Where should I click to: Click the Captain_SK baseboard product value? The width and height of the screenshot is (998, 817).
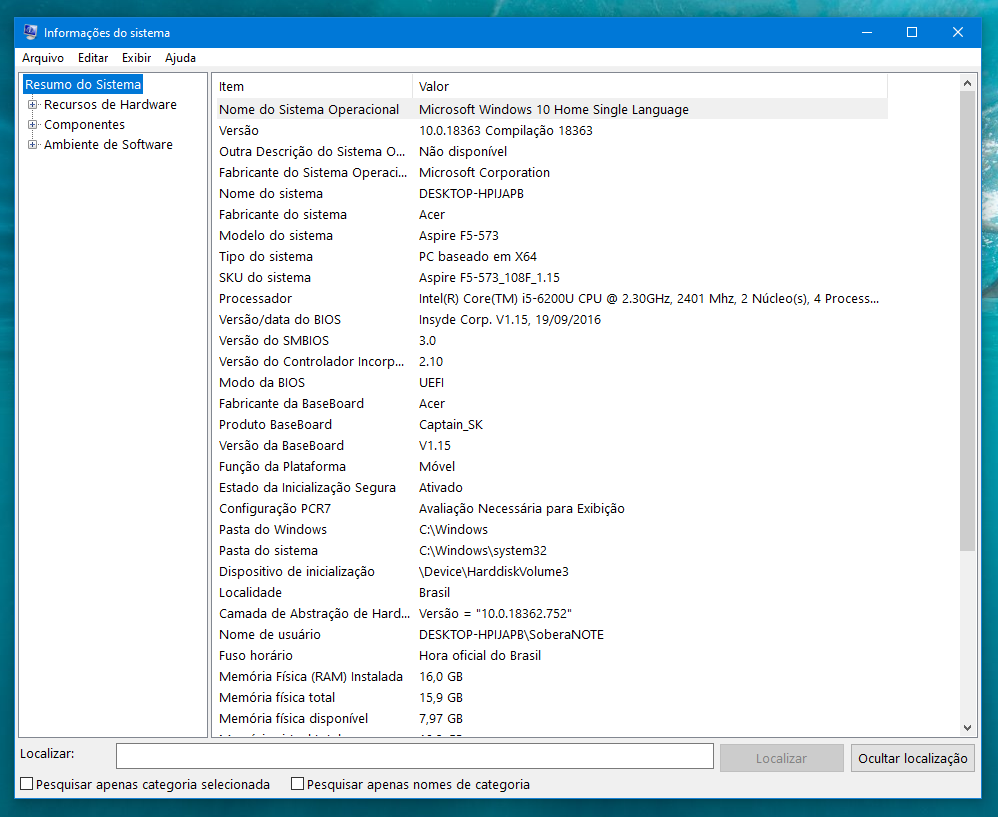coord(451,424)
